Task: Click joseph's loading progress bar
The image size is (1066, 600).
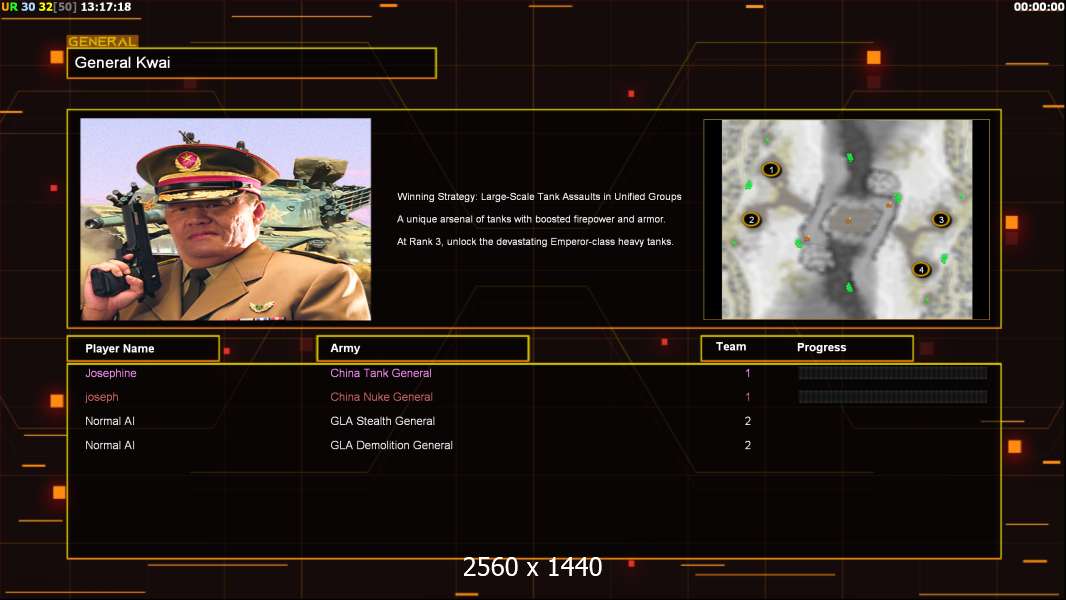Action: 893,397
